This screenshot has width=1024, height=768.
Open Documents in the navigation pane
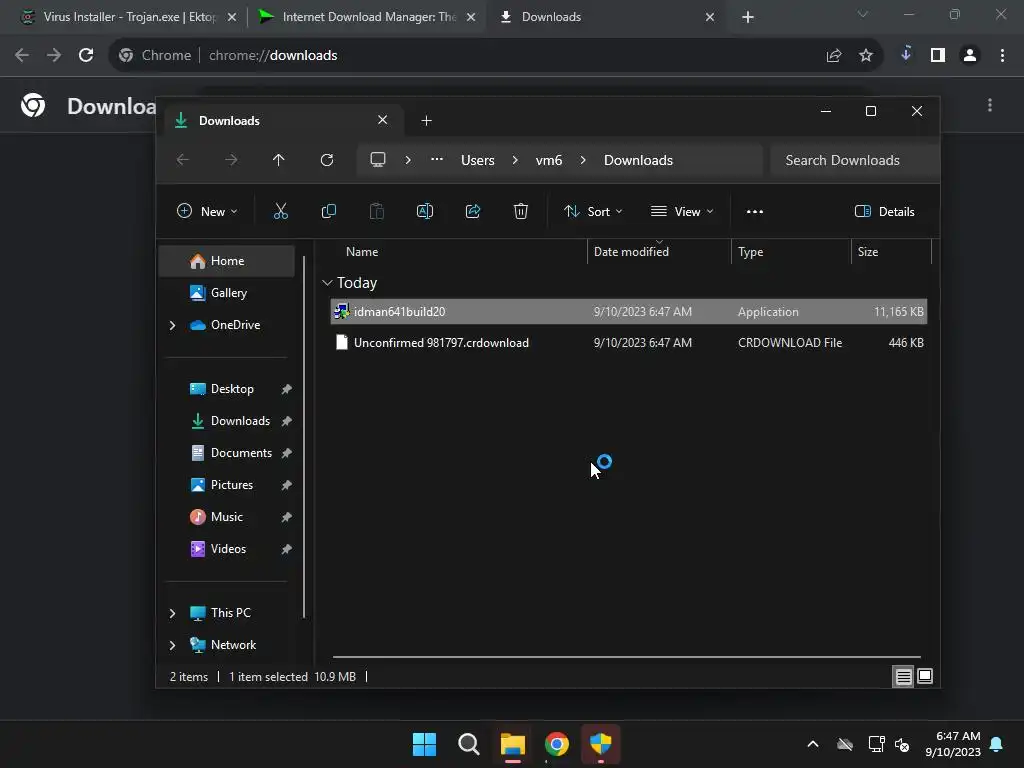(227, 453)
